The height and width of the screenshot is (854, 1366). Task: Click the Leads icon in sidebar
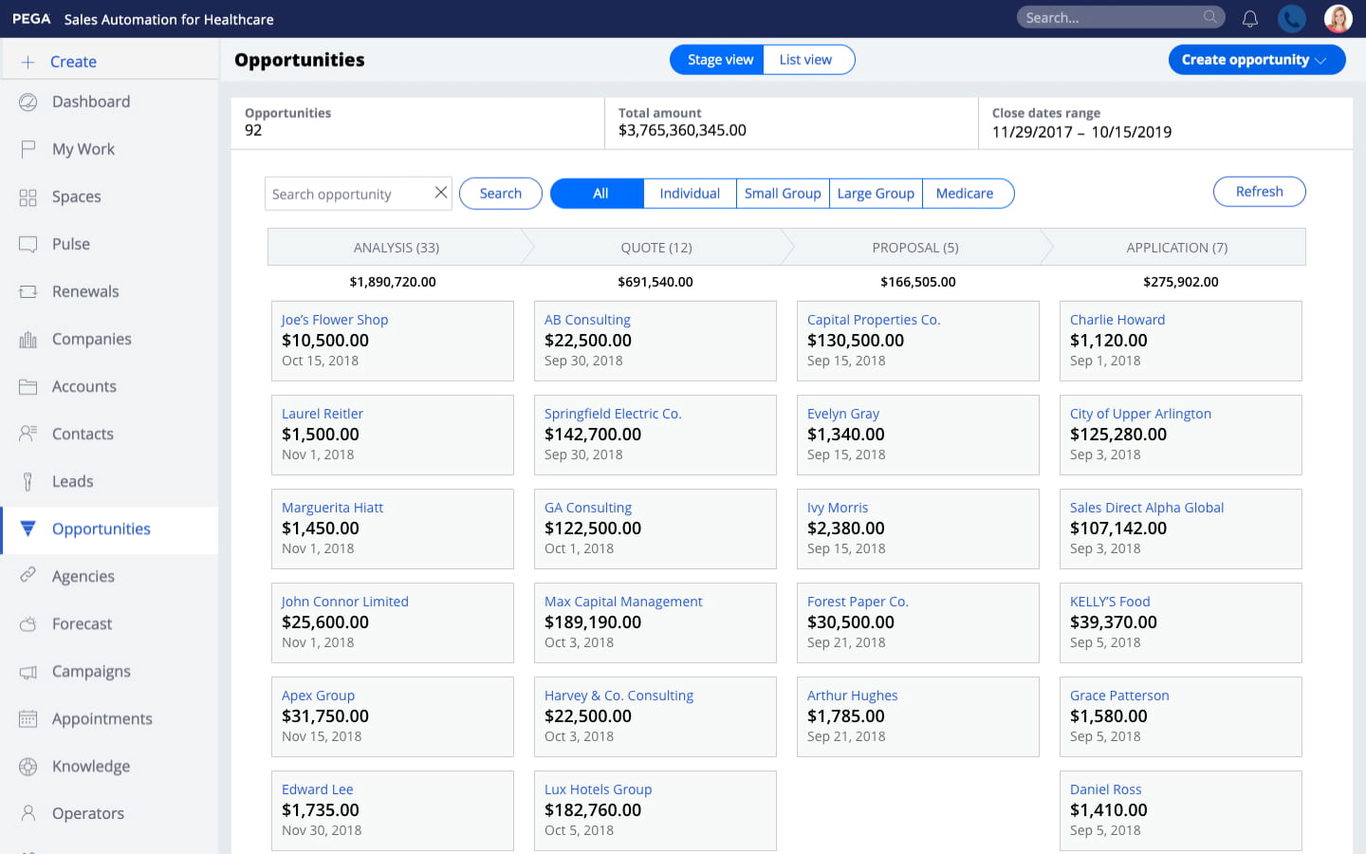coord(28,481)
